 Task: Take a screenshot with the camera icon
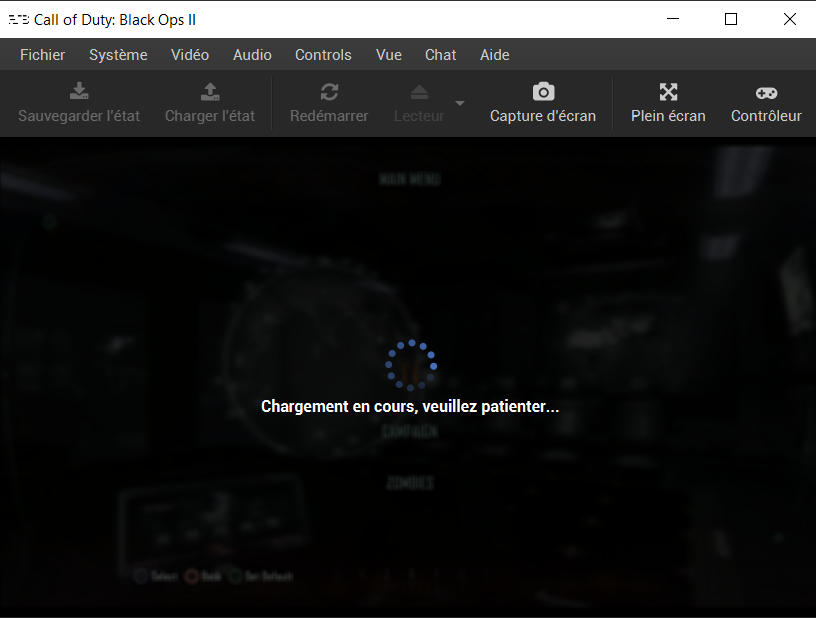(543, 92)
